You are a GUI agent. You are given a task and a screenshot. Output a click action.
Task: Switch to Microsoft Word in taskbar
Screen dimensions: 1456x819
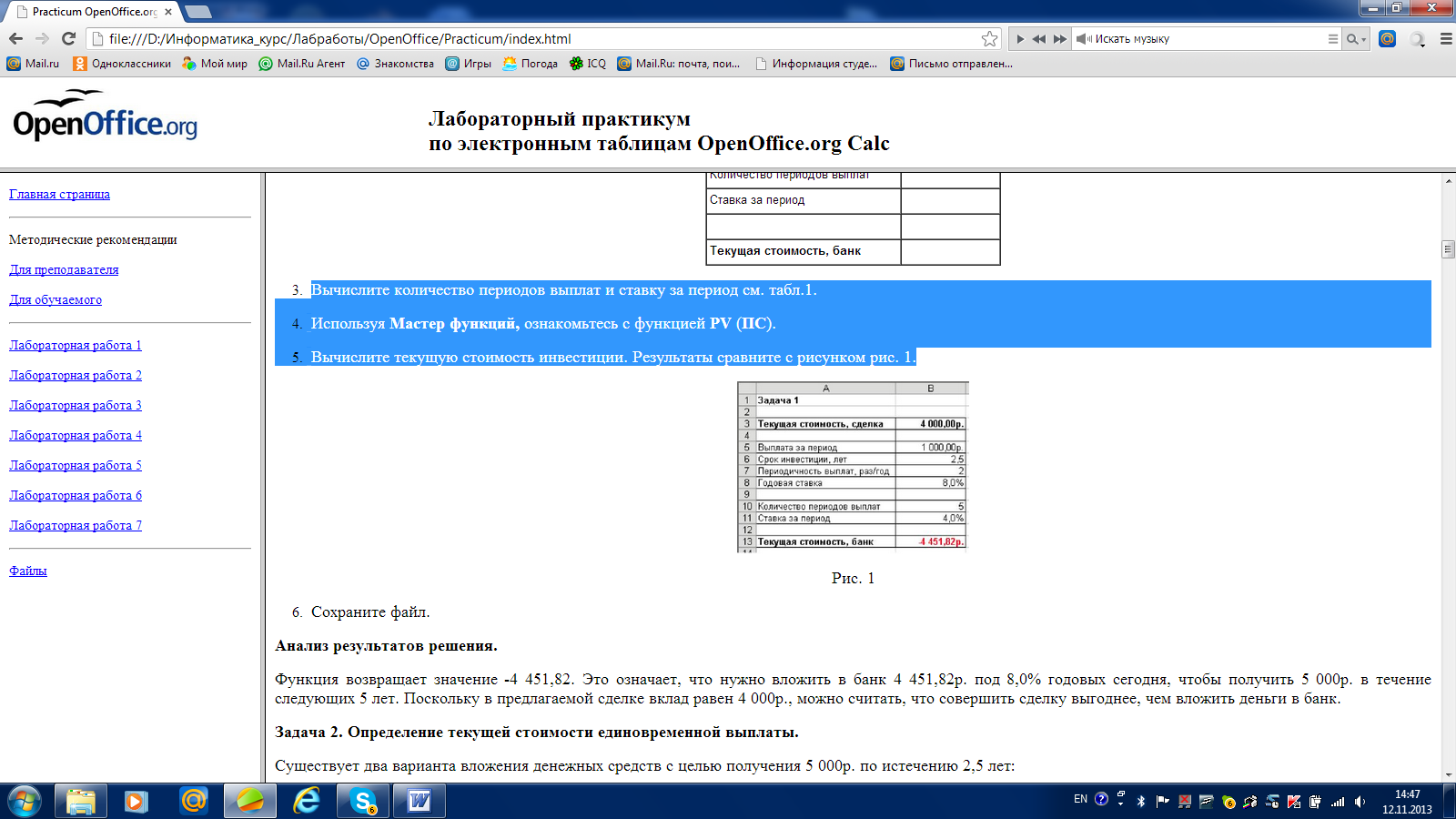click(420, 801)
